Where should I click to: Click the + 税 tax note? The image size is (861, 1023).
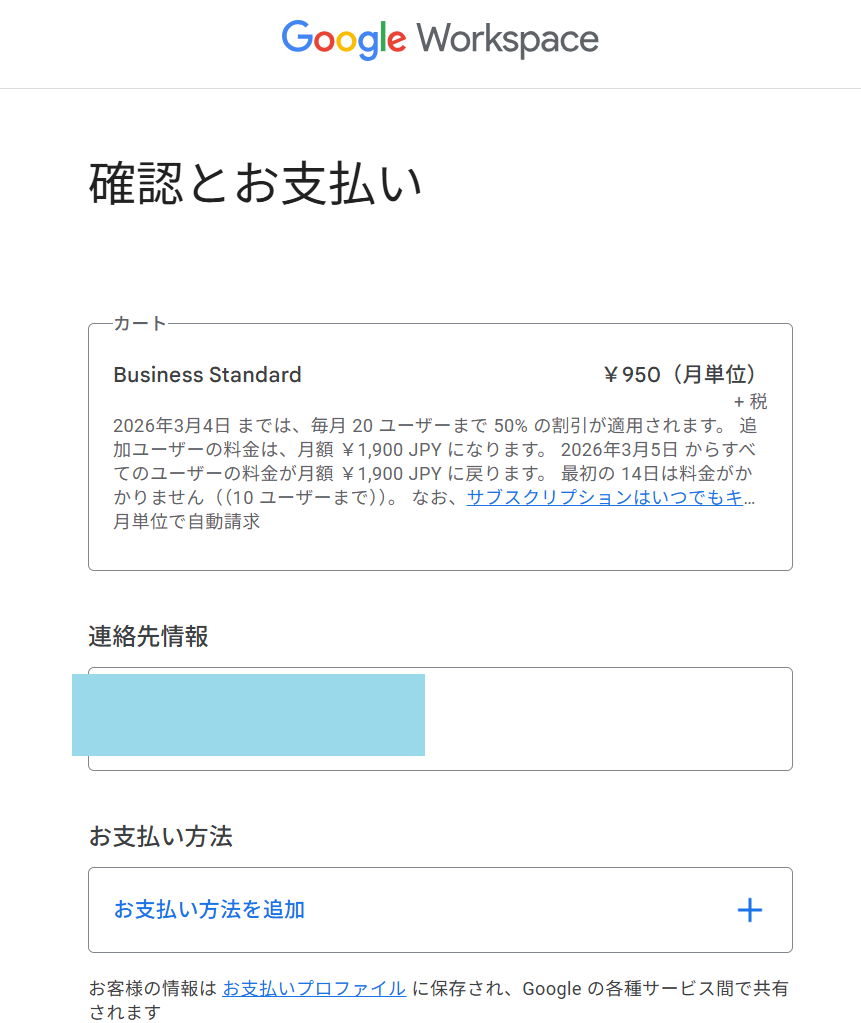[x=750, y=402]
